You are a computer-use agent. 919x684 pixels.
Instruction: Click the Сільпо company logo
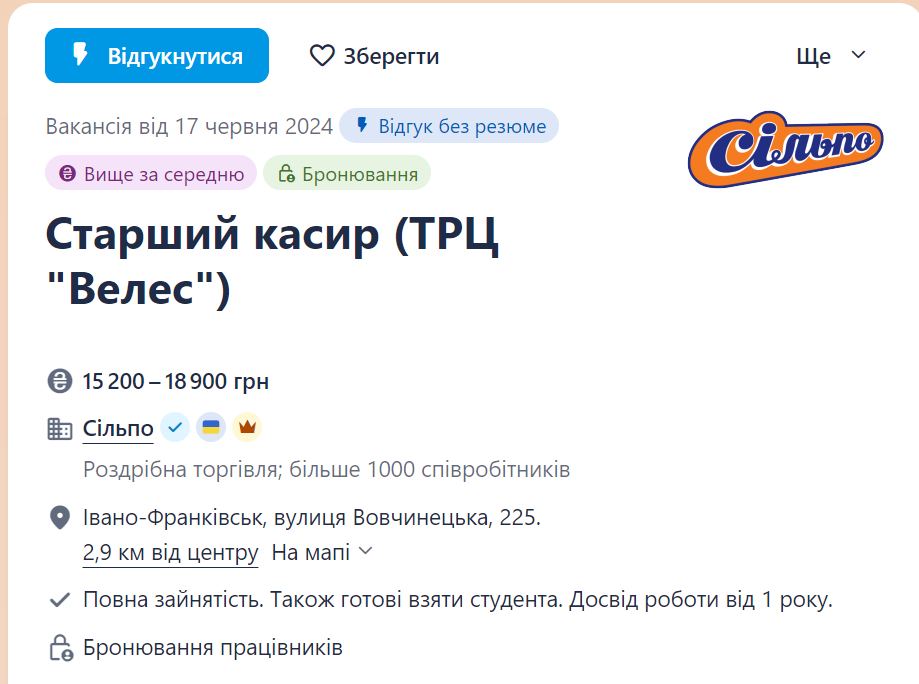pyautogui.click(x=785, y=149)
